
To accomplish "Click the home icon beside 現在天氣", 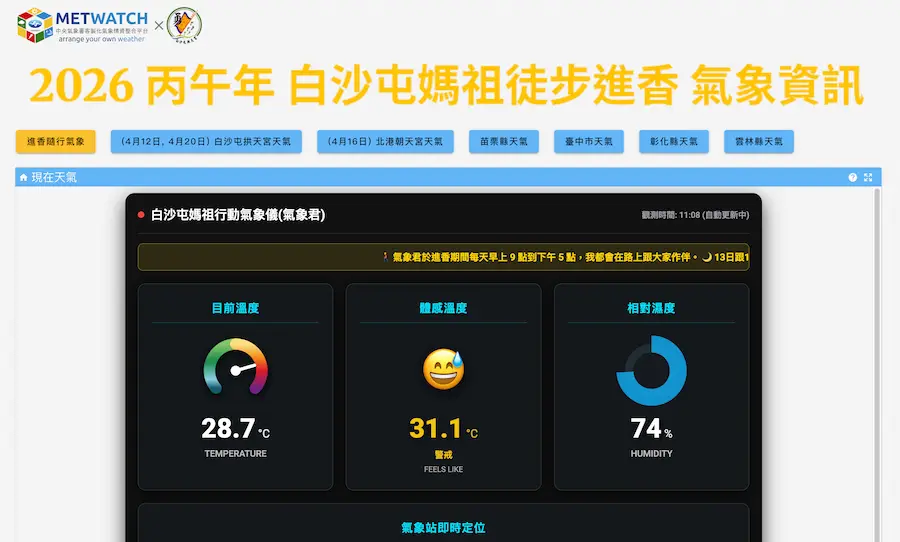I will tap(23, 178).
